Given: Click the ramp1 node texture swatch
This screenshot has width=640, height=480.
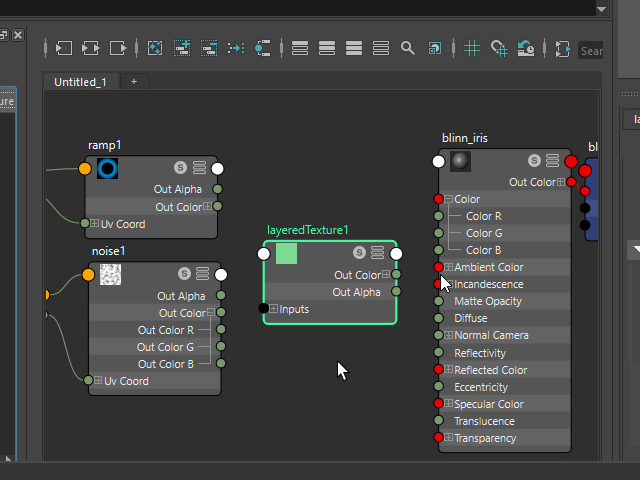Looking at the screenshot, I should [x=107, y=168].
